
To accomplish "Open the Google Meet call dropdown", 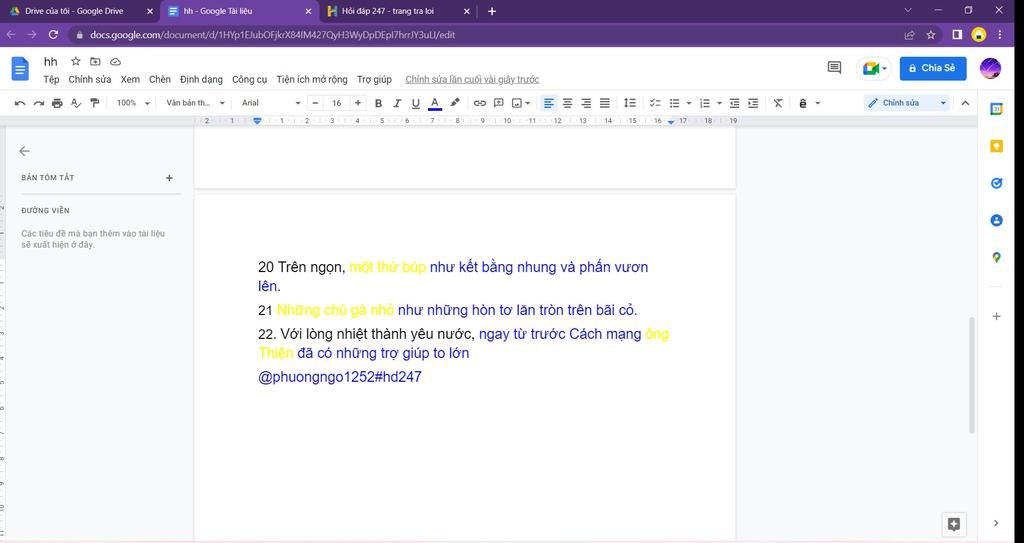I will (x=873, y=68).
